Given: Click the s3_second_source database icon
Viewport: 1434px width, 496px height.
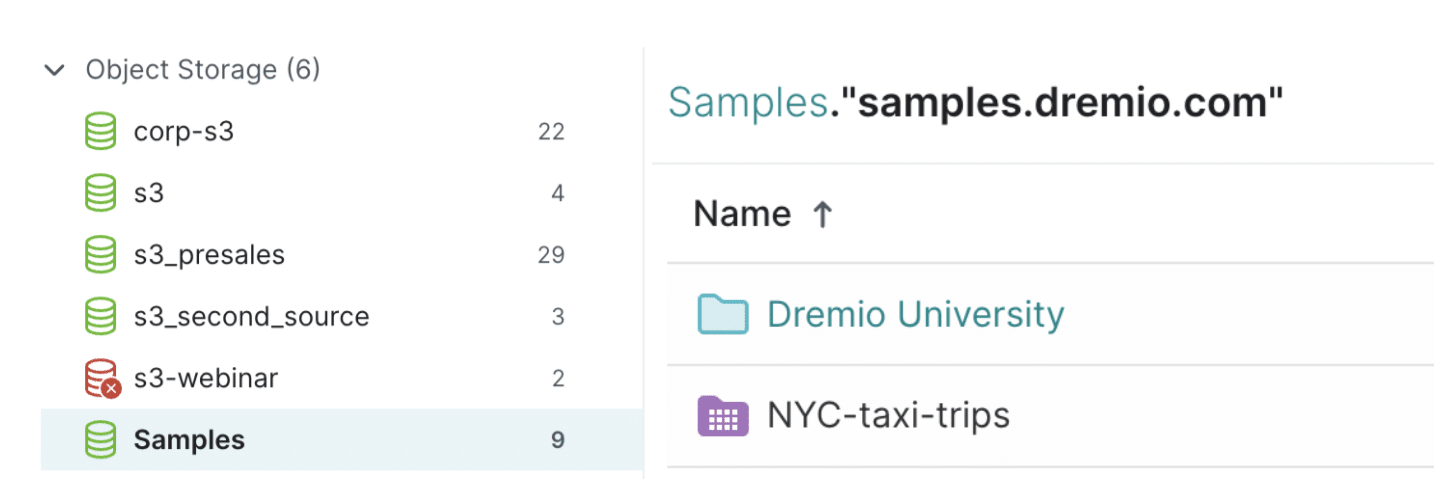Looking at the screenshot, I should tap(100, 317).
